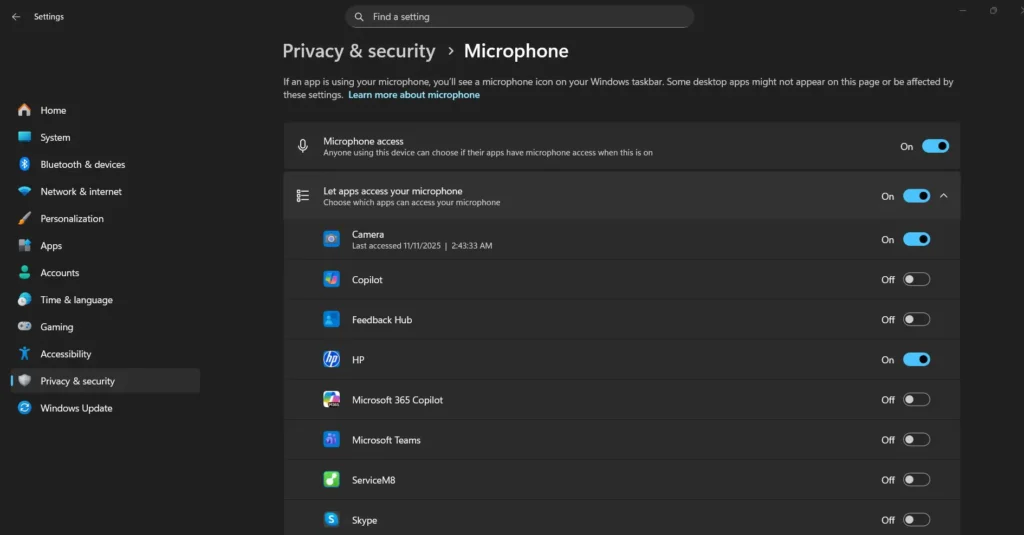Select Accessibility label in sidebar
Image resolution: width=1024 pixels, height=535 pixels.
(66, 354)
